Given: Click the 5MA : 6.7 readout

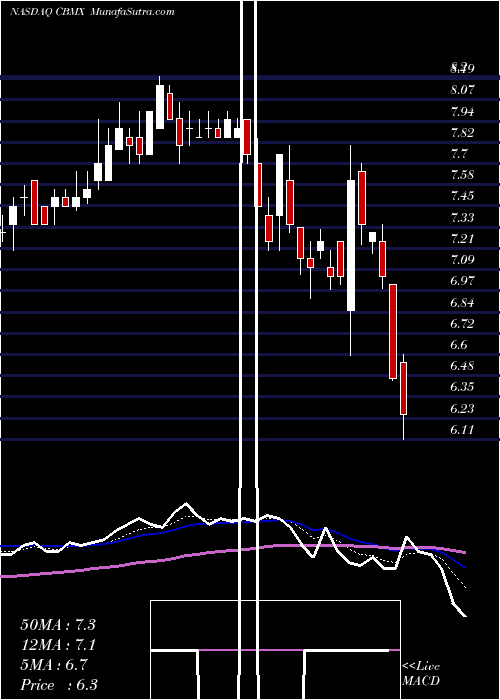Looking at the screenshot, I should [x=54, y=665].
